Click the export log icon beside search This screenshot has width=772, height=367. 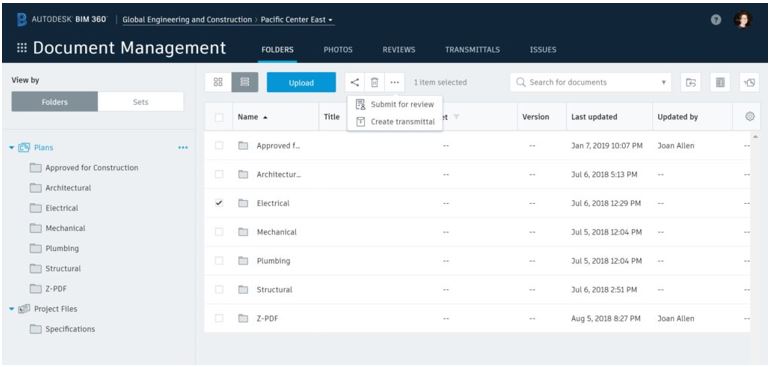(x=720, y=82)
